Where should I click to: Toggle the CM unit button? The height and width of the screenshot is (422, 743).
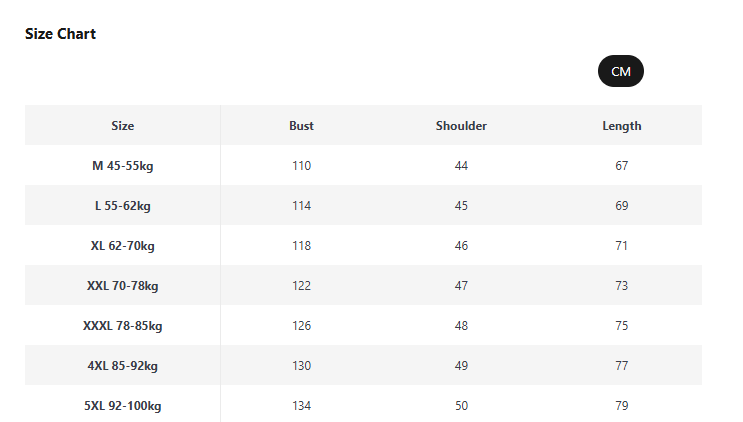[620, 71]
